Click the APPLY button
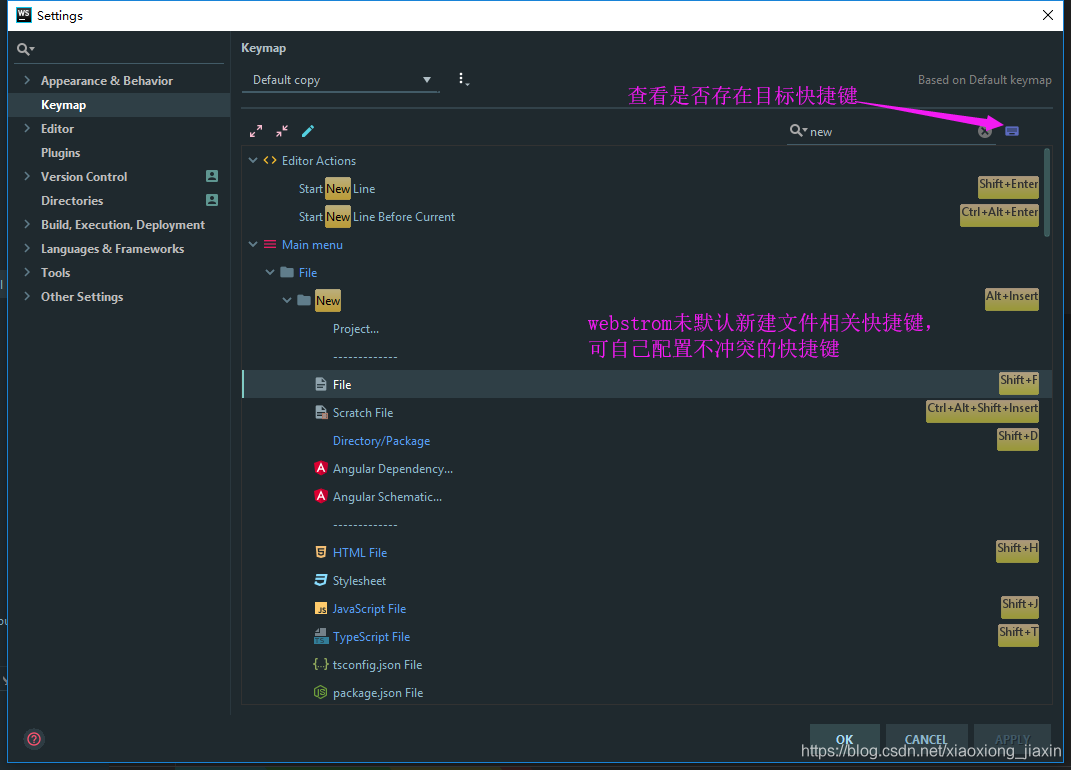 pos(1012,739)
